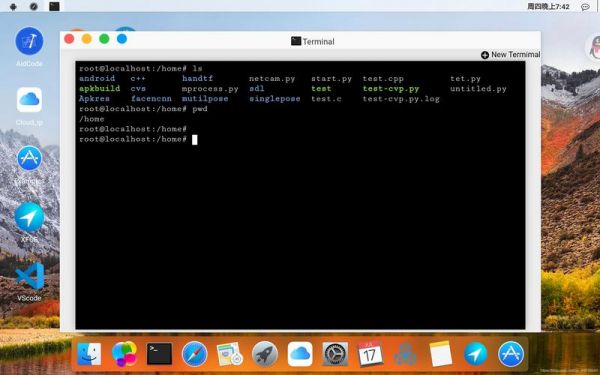Click the 'handtf' directory name
Viewport: 600px width, 375px height.
tap(197, 78)
